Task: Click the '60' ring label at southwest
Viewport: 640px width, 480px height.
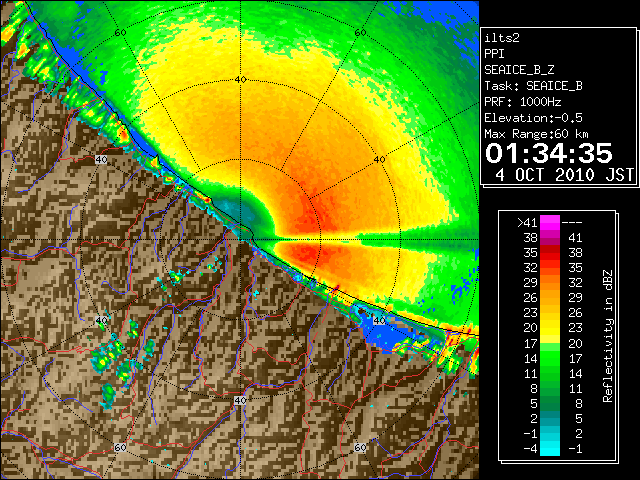Action: pyautogui.click(x=120, y=448)
